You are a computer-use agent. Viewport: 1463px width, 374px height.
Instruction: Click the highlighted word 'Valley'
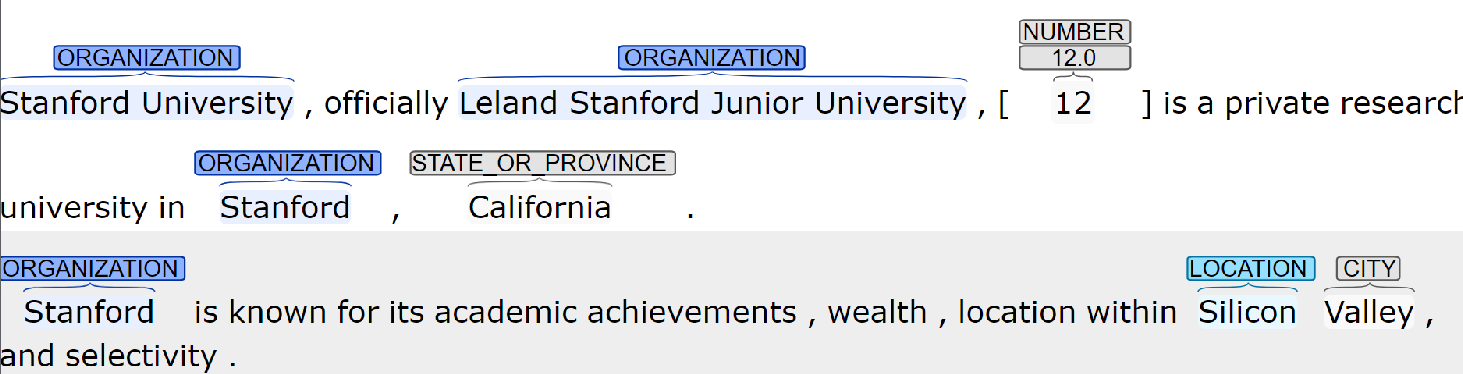point(1369,313)
